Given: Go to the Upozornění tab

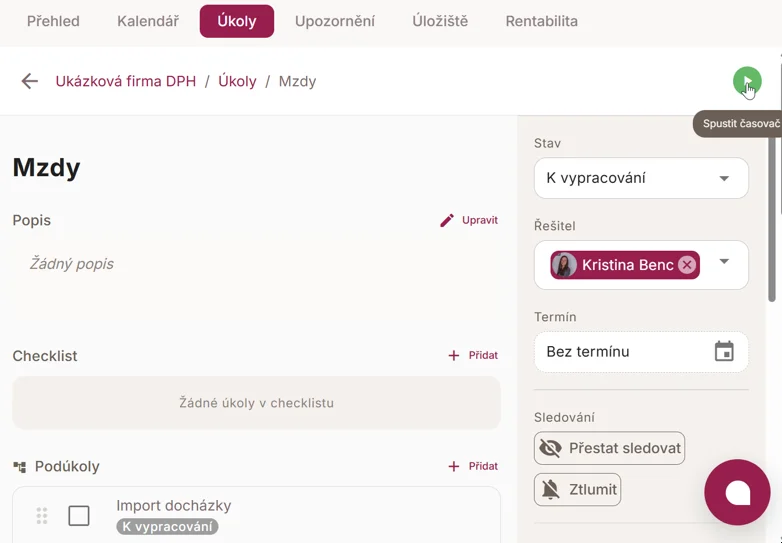Looking at the screenshot, I should click(335, 21).
